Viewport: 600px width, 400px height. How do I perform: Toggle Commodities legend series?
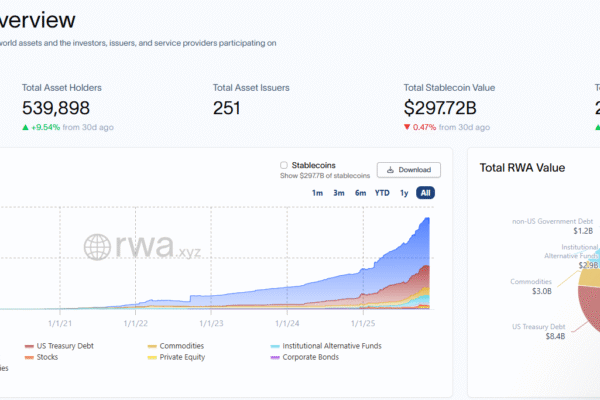pos(182,346)
